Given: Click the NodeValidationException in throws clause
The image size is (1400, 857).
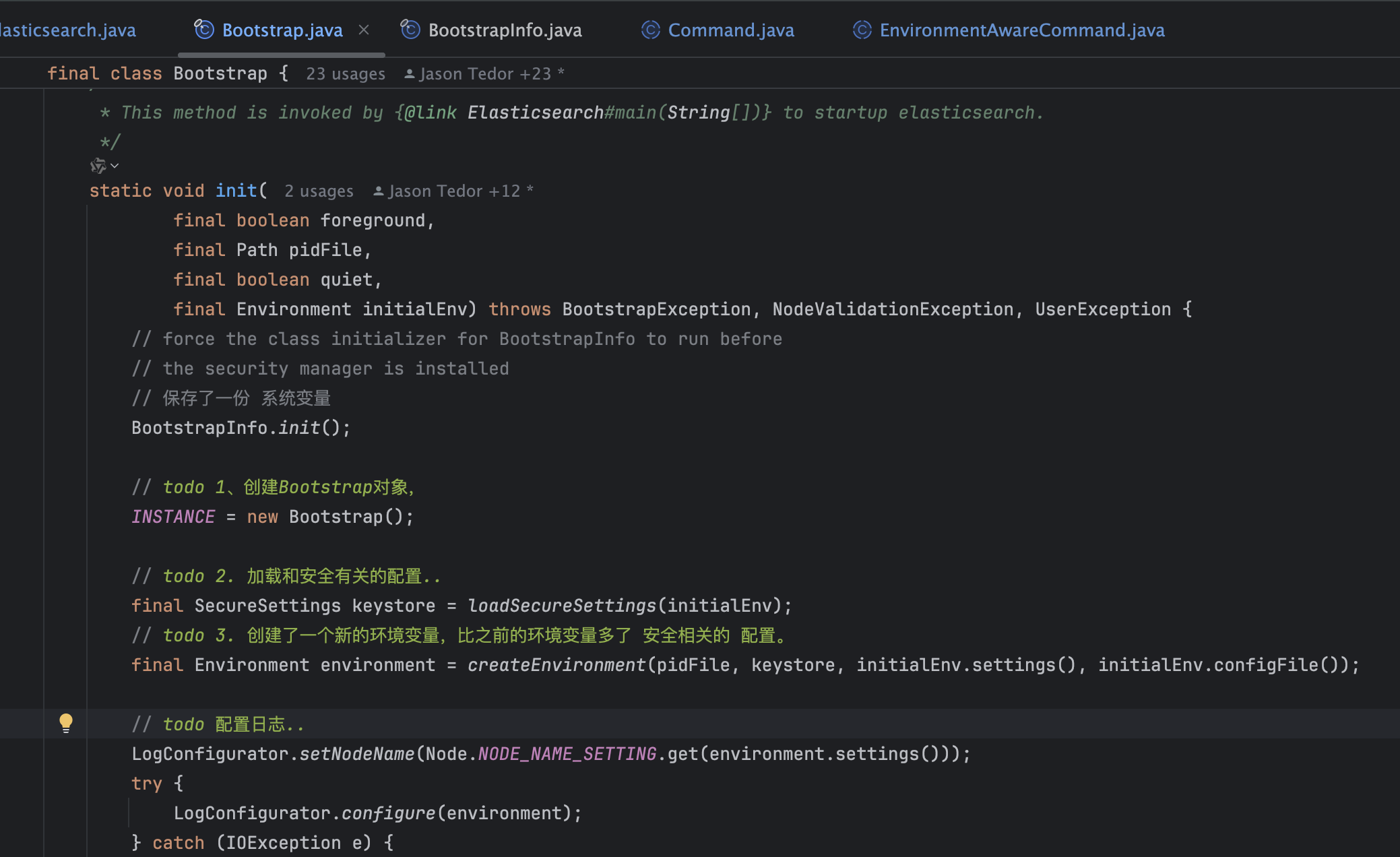Looking at the screenshot, I should click(x=893, y=309).
